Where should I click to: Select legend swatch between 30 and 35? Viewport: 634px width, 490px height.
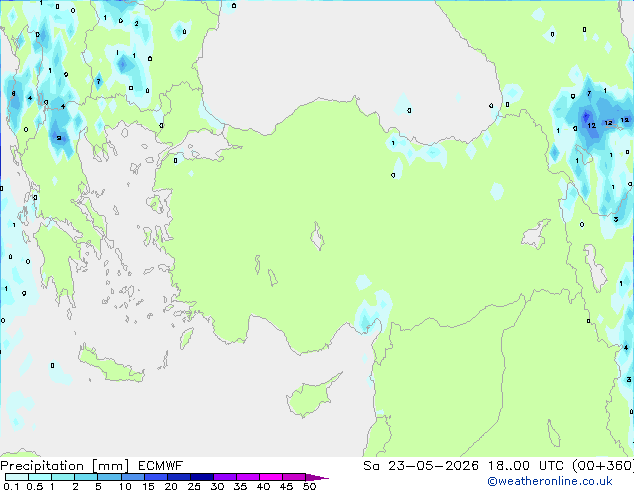[225, 477]
